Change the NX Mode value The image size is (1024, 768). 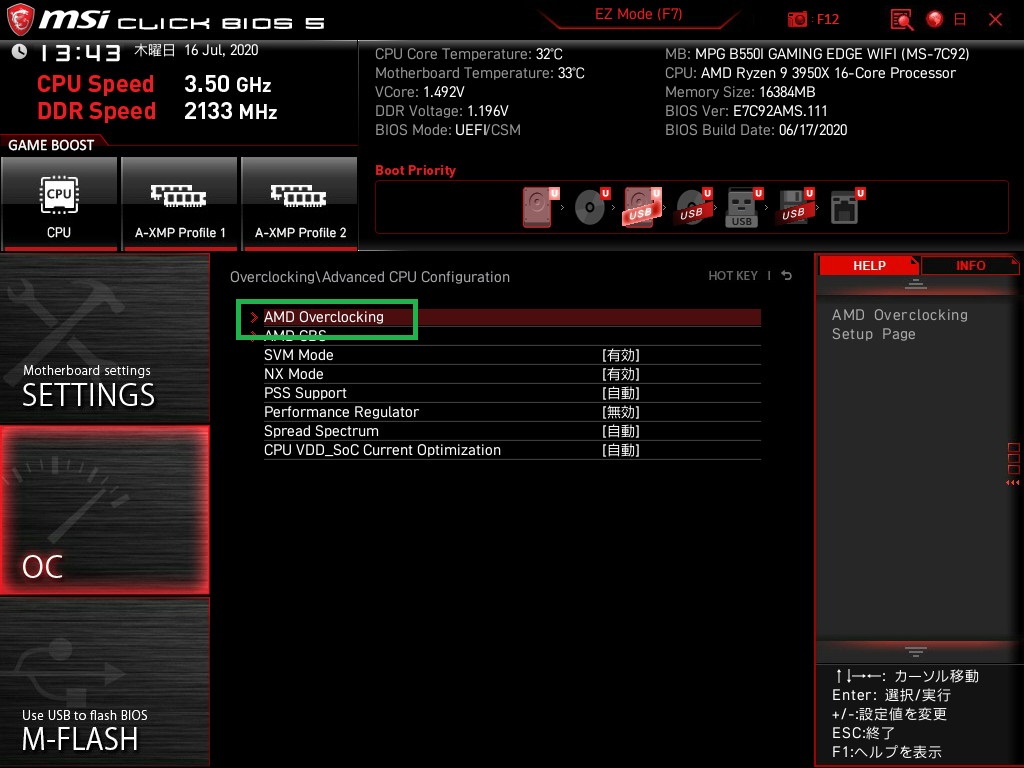click(620, 374)
